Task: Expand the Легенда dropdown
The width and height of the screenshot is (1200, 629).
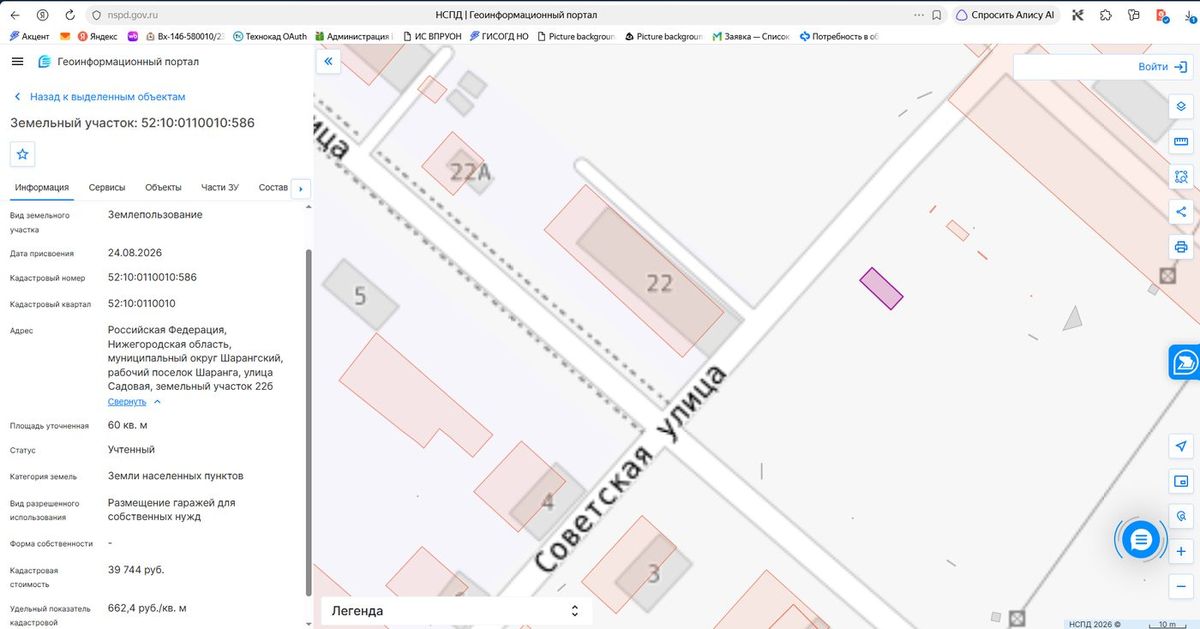Action: [x=456, y=610]
